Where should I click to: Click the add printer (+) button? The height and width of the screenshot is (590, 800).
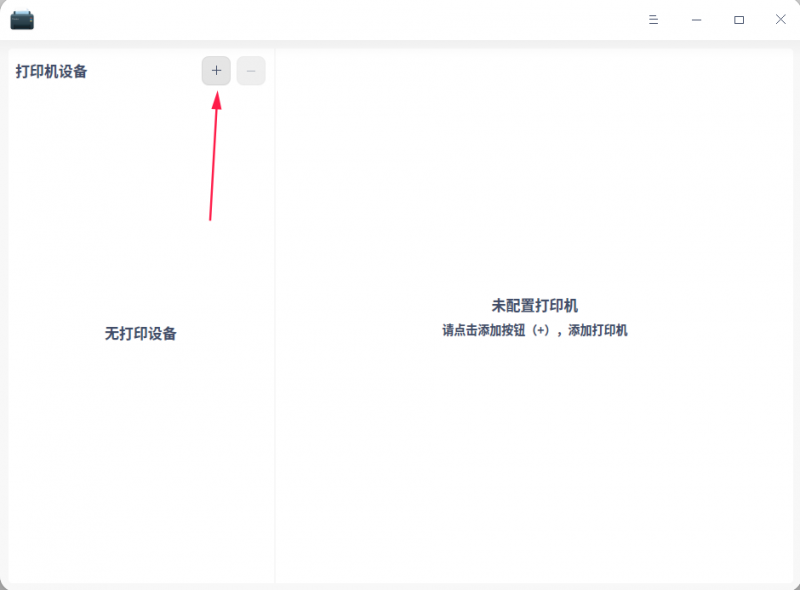point(216,70)
